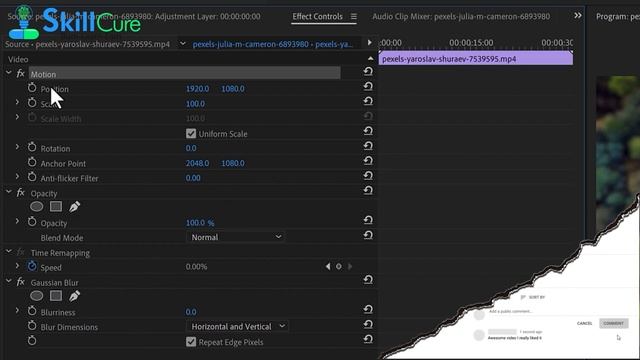
Task: Toggle the Time Remapping fx switch
Action: 20,252
